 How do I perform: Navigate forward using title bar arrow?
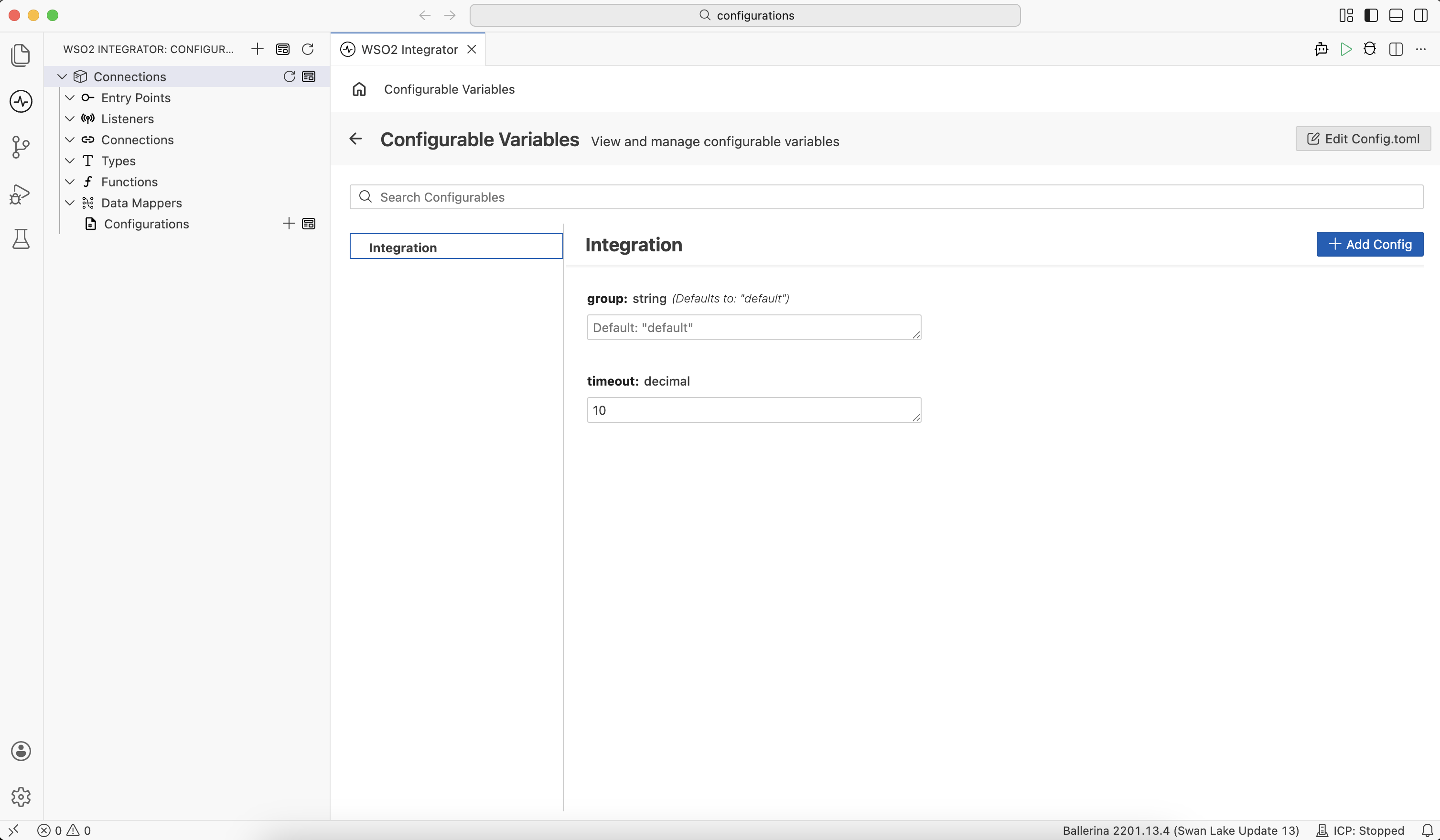[x=450, y=15]
